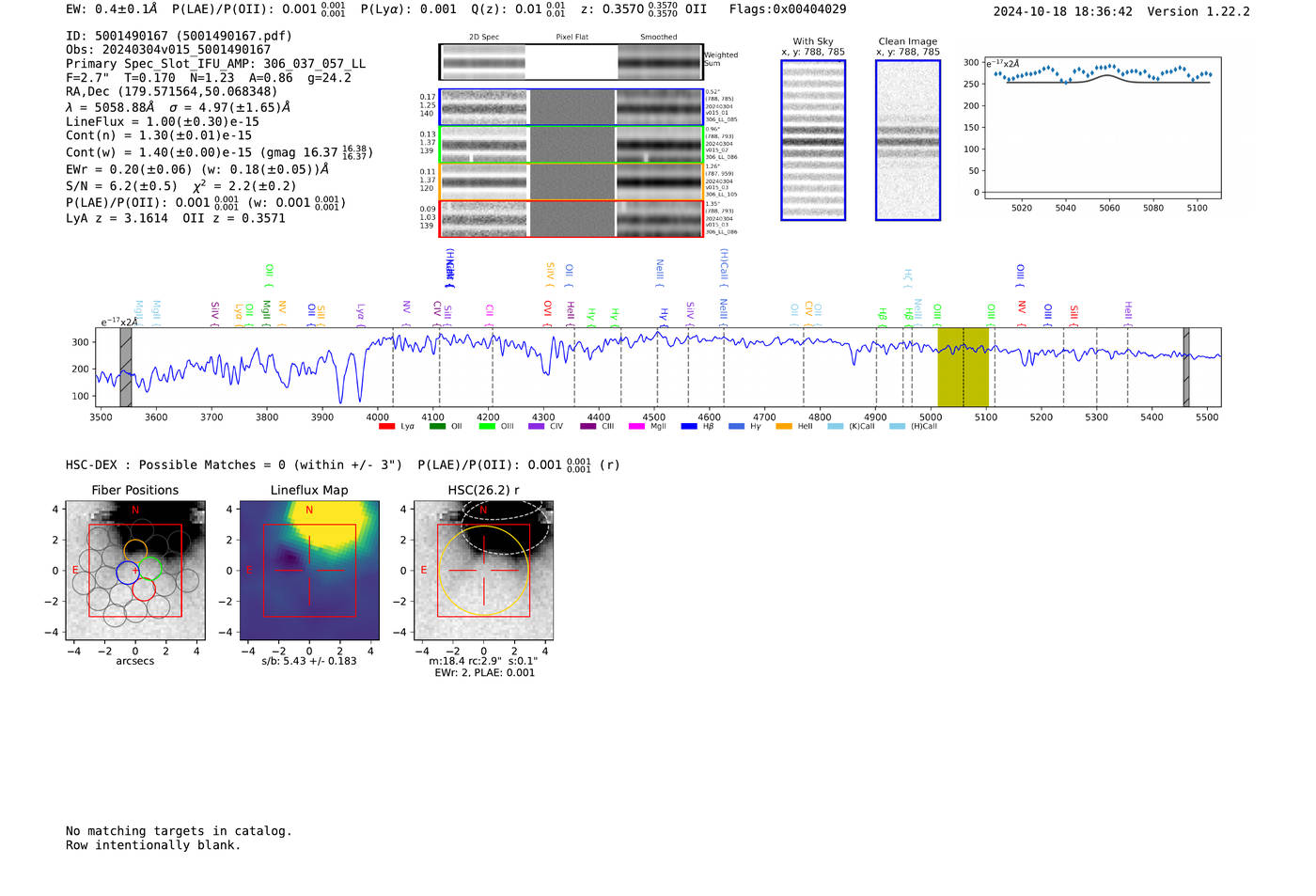Click the Fiber Positions panel title

click(x=135, y=490)
